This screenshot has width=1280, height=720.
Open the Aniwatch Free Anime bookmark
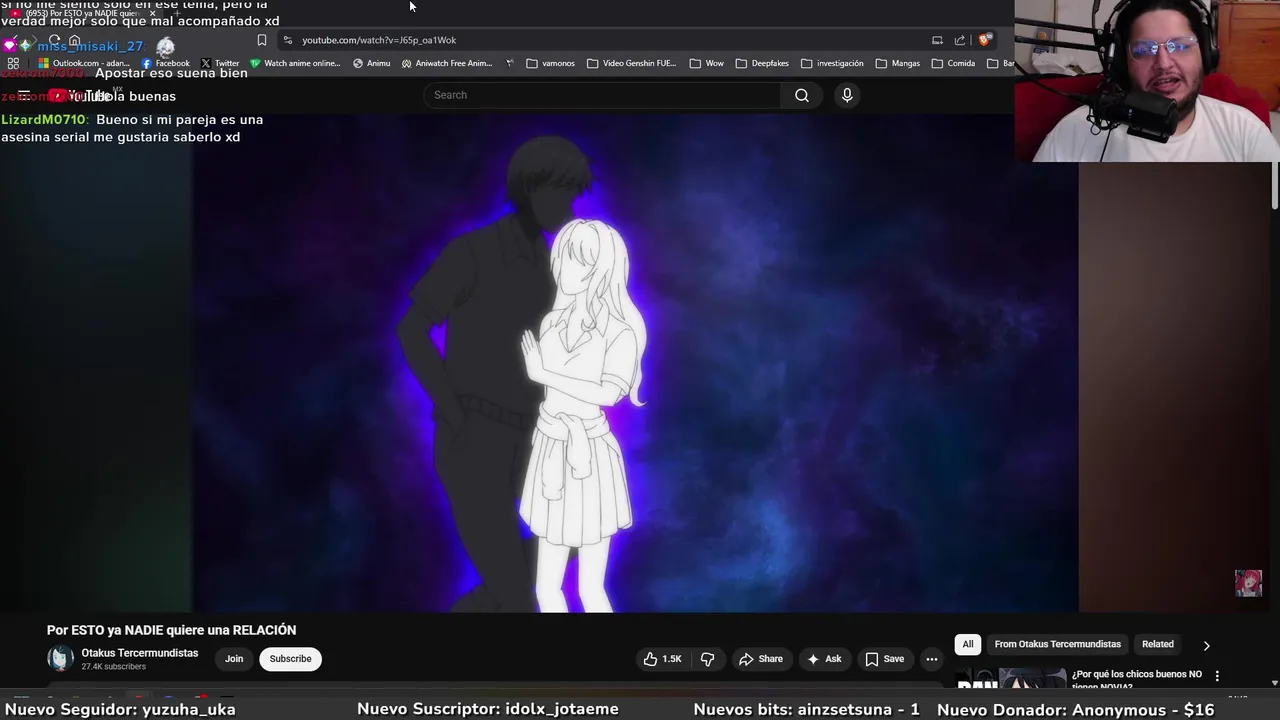coord(447,63)
